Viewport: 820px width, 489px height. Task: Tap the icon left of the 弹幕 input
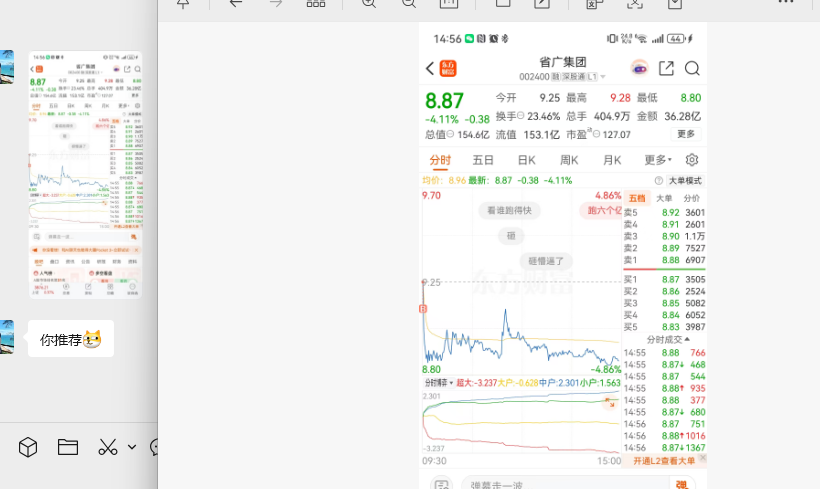pos(441,485)
